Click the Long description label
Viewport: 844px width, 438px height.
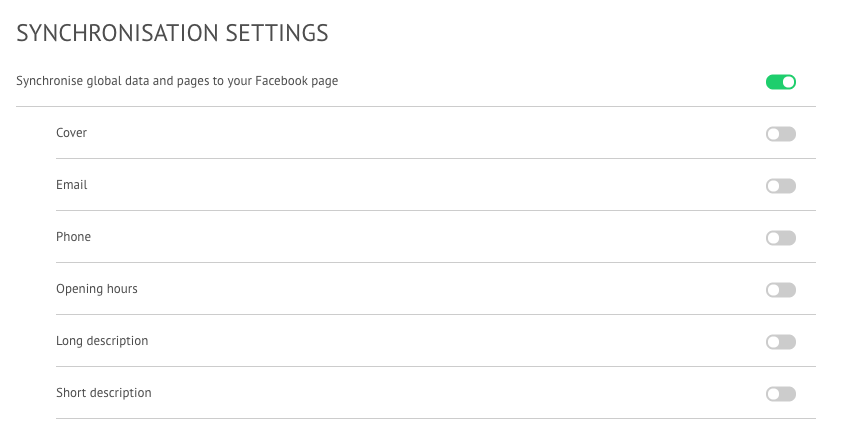[102, 341]
